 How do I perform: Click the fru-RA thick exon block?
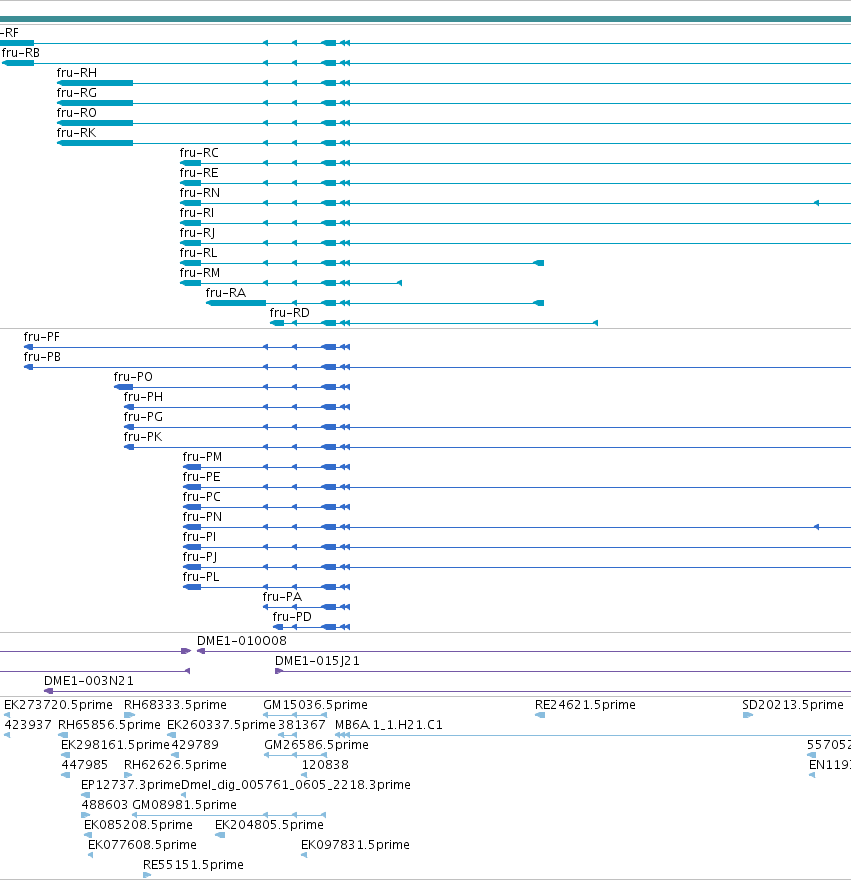(236, 303)
